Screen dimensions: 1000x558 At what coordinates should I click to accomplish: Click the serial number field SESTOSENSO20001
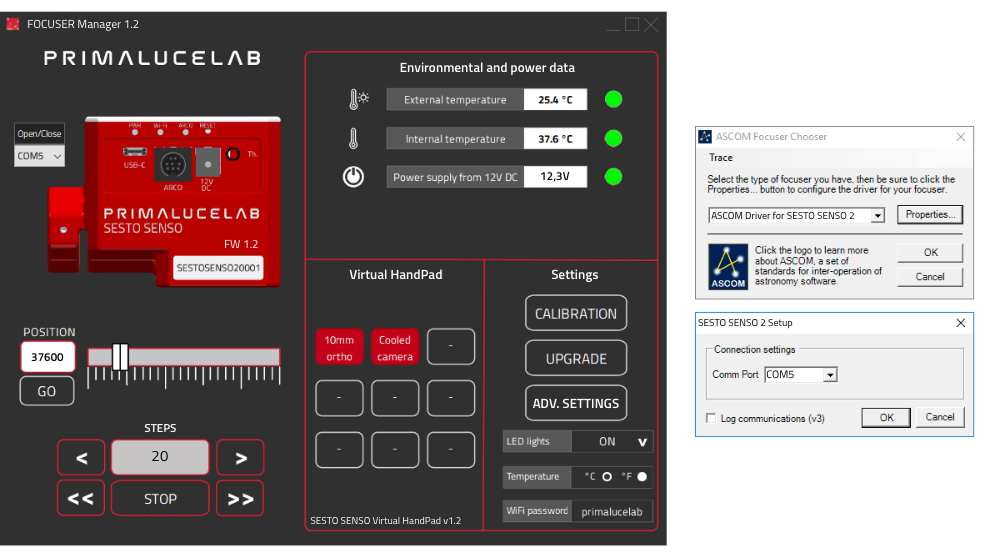218,268
